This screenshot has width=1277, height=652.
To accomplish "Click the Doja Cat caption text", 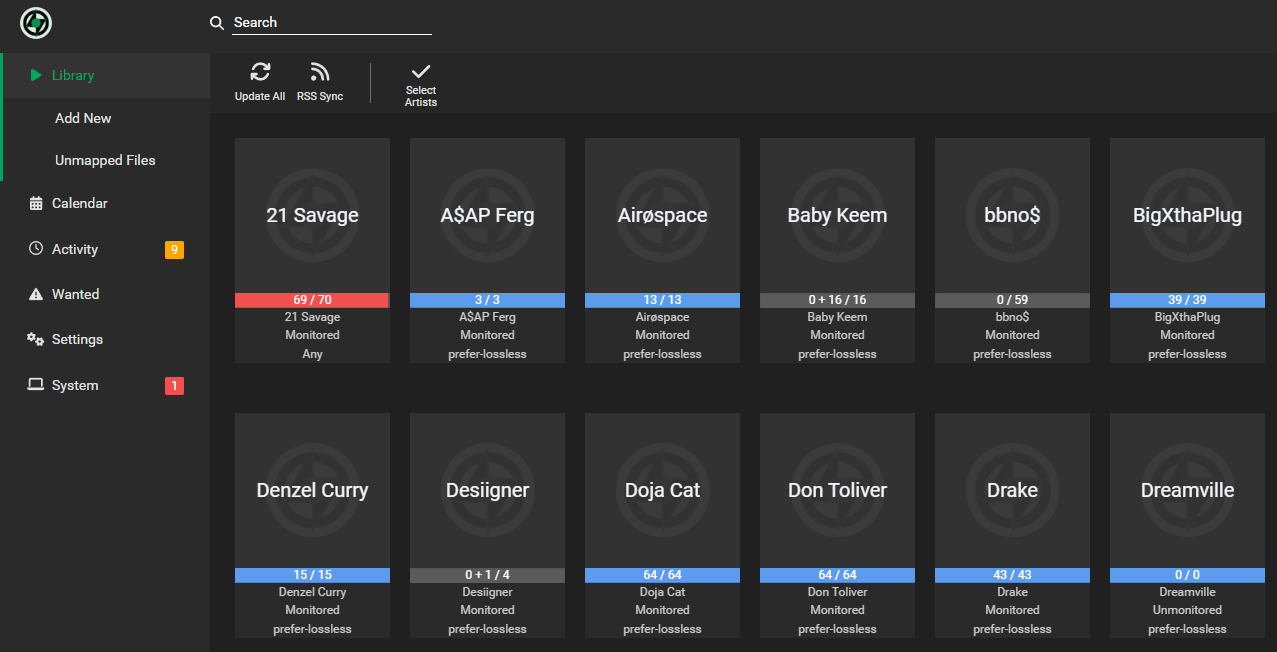I will (x=662, y=592).
